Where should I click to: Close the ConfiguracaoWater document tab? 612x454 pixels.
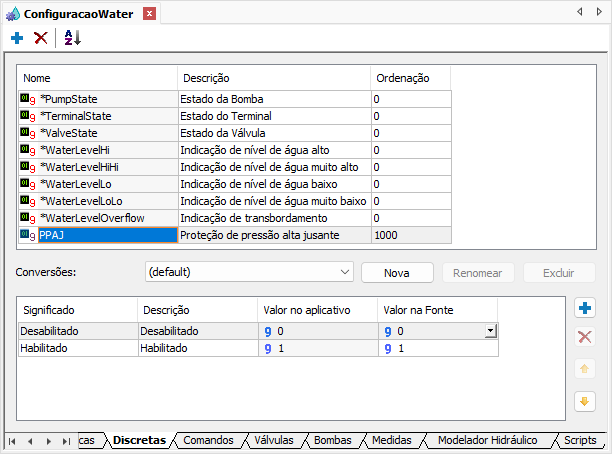pyautogui.click(x=149, y=14)
